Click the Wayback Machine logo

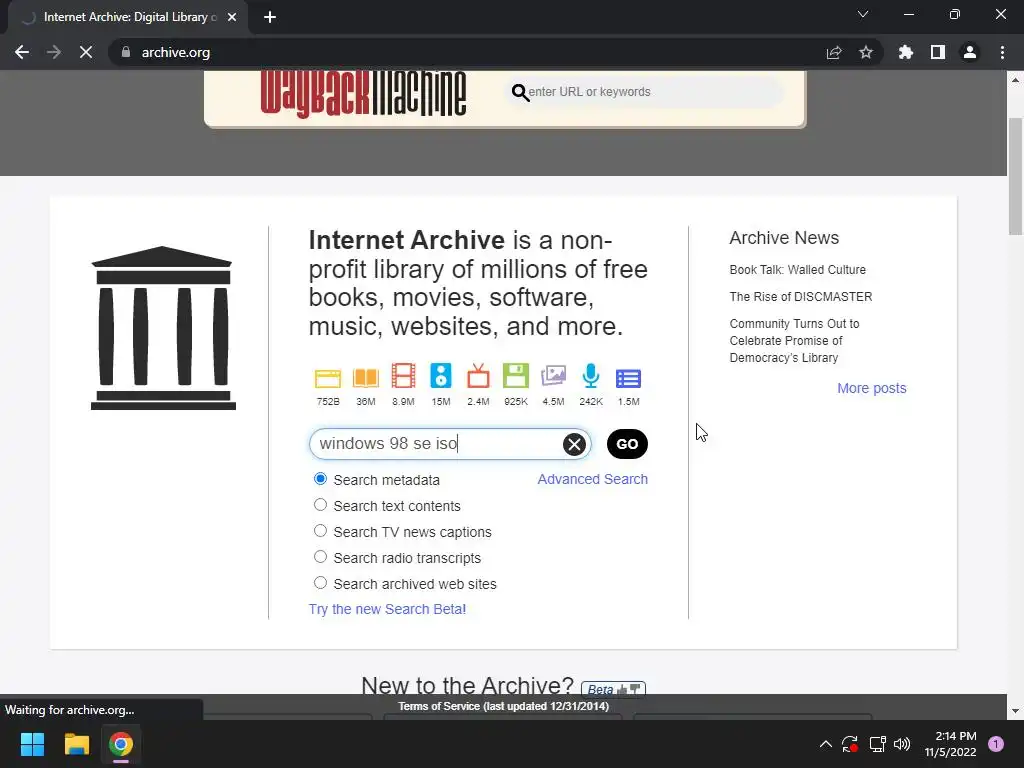click(363, 93)
